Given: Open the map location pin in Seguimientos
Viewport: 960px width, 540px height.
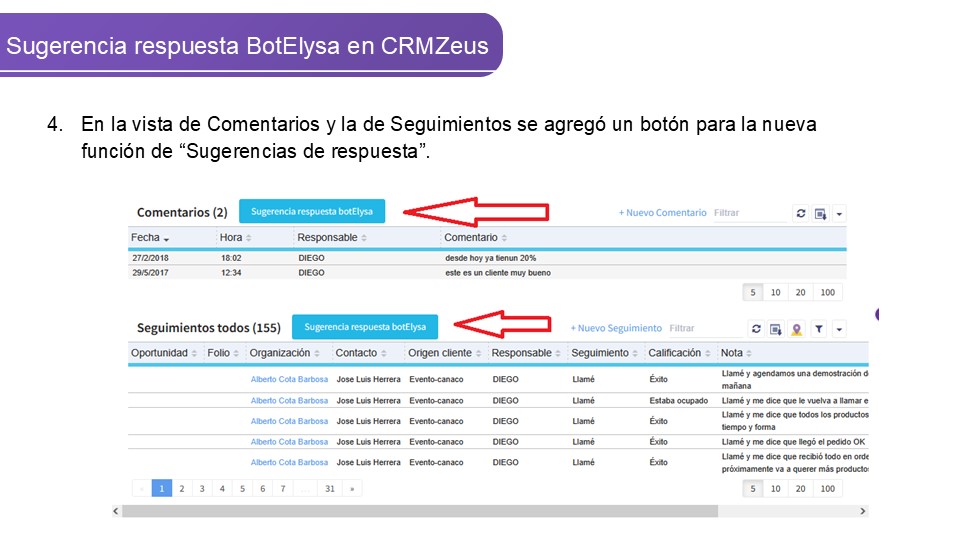Looking at the screenshot, I should click(796, 328).
